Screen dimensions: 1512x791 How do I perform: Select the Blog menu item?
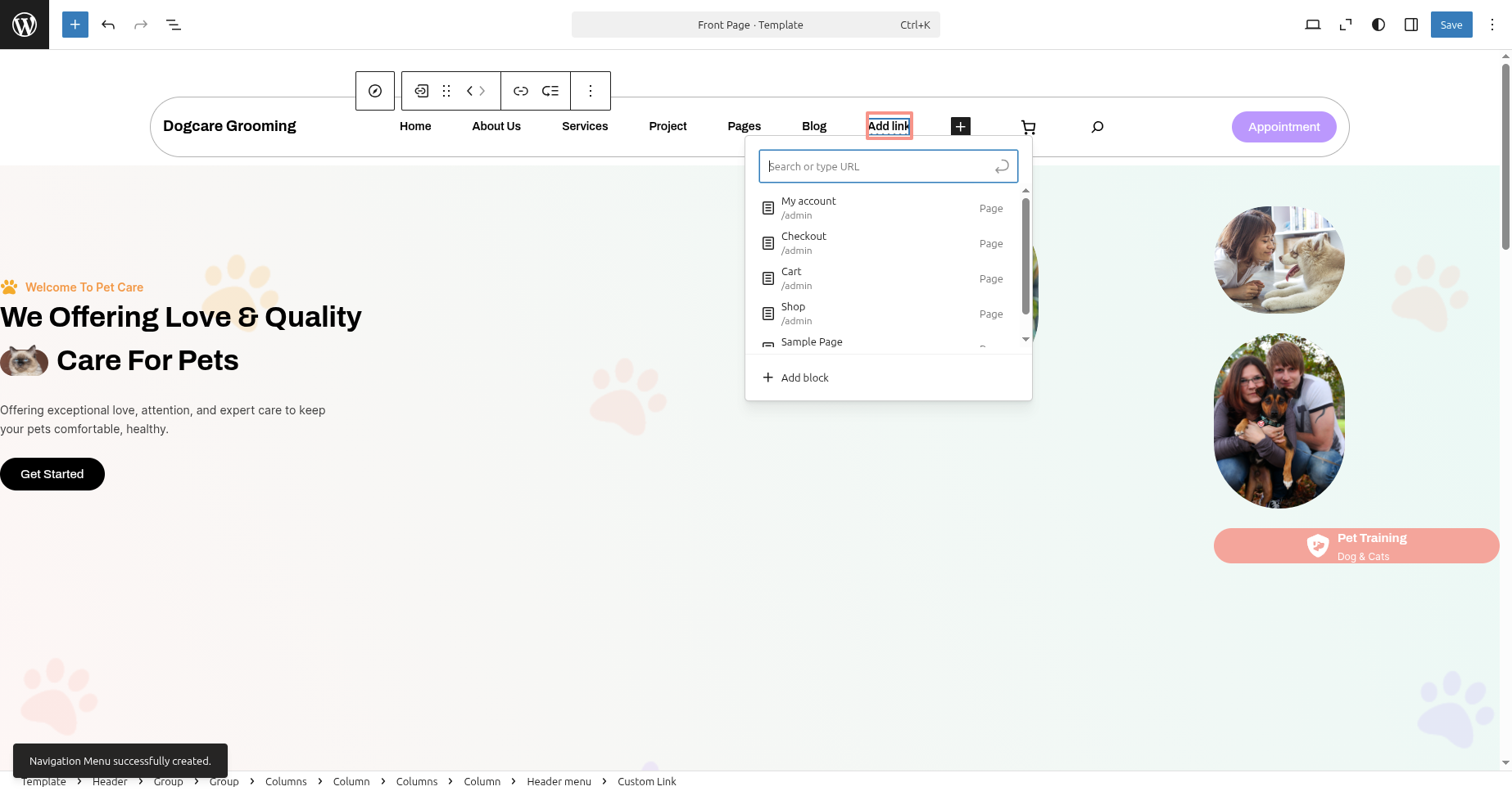coord(814,126)
